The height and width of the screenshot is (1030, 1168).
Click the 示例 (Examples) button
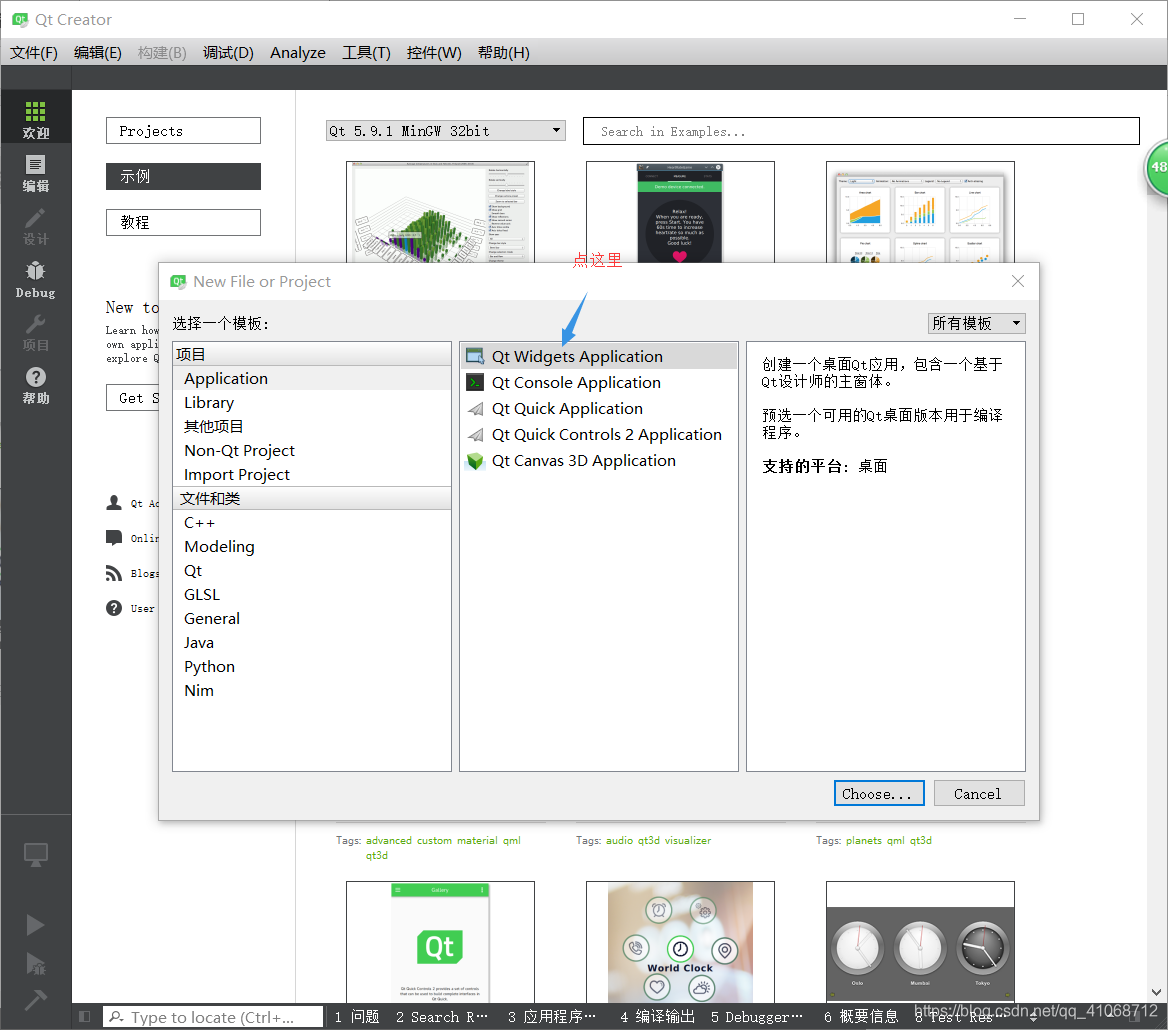point(183,177)
